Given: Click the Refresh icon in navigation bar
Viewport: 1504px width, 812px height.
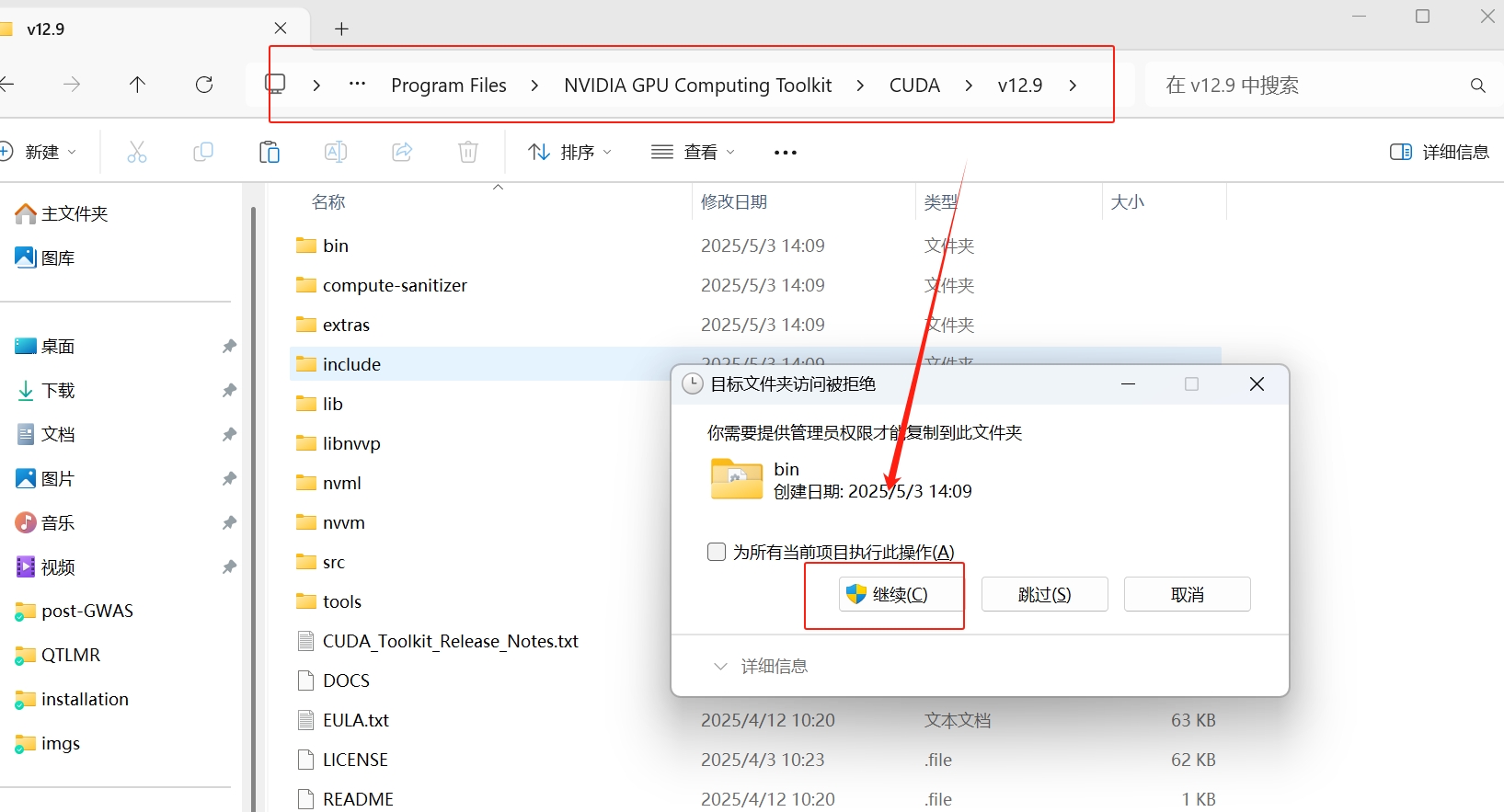Looking at the screenshot, I should tap(204, 85).
